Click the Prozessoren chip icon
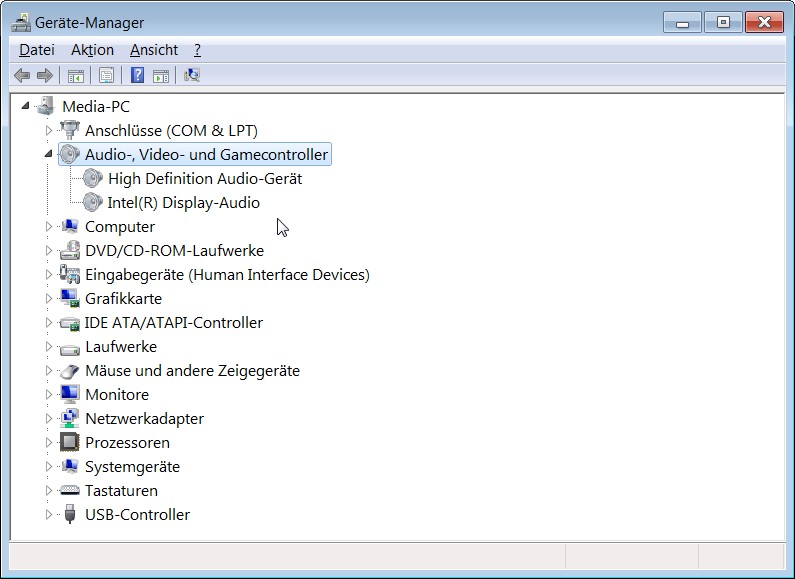The image size is (795, 579). coord(69,442)
